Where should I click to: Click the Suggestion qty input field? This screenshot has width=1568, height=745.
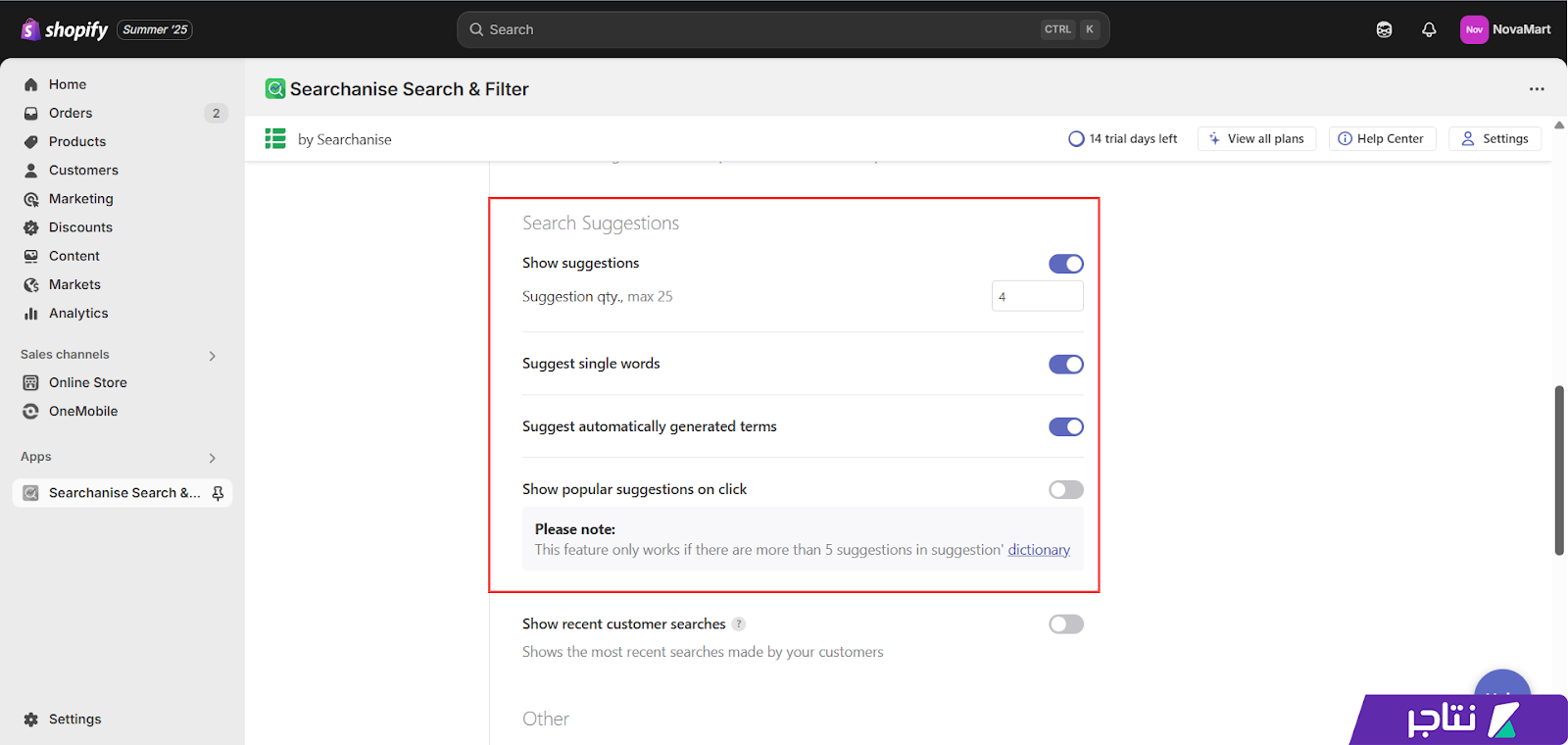click(1038, 296)
